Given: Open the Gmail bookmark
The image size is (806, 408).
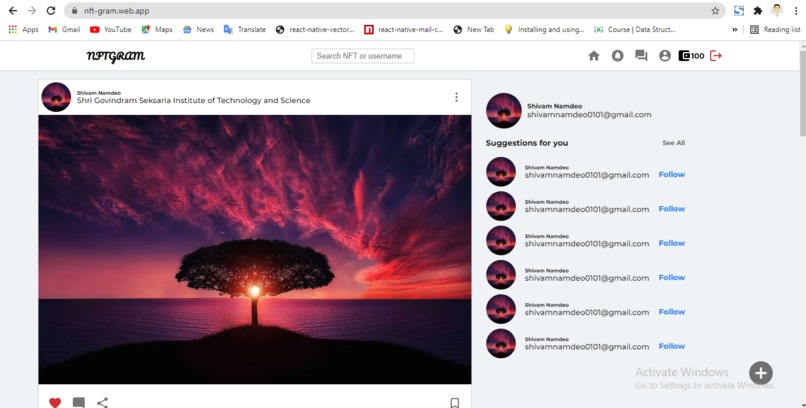Looking at the screenshot, I should click(x=64, y=29).
